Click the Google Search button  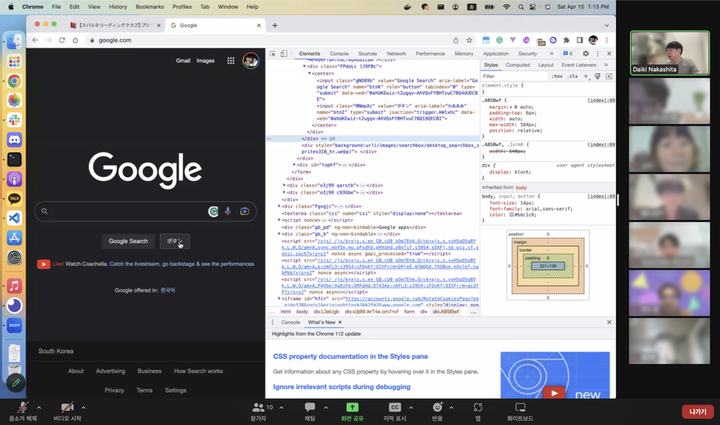coord(128,241)
